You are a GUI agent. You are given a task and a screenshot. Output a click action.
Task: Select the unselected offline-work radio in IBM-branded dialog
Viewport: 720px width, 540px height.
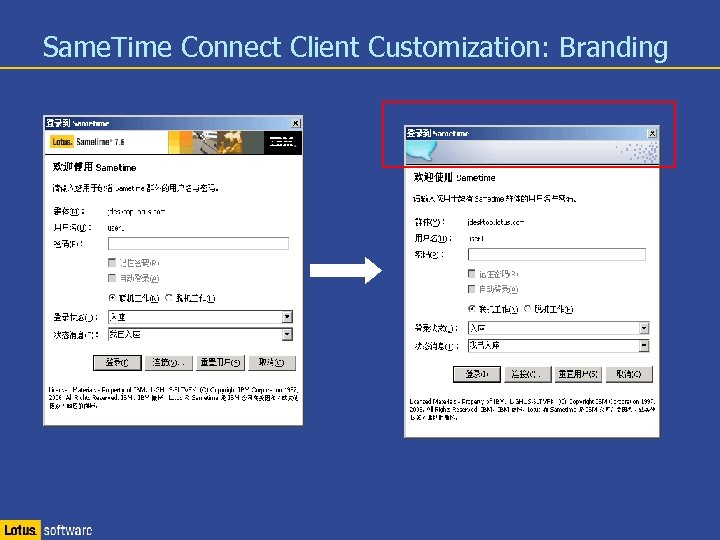[169, 298]
